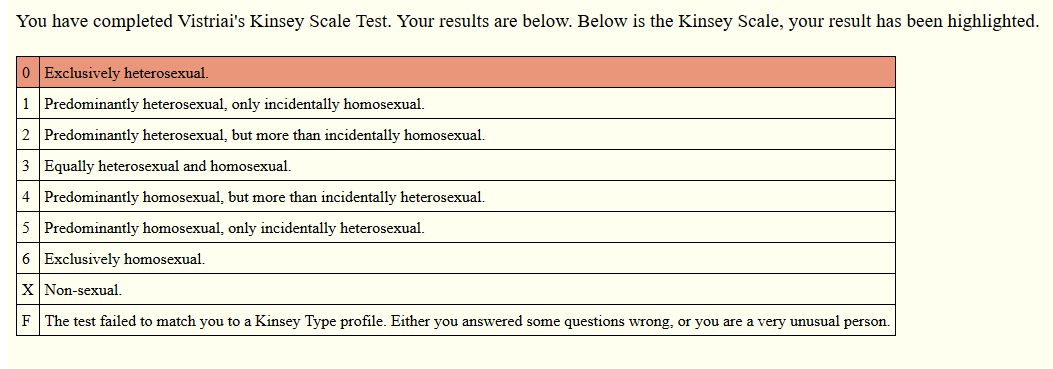Select the 'Non-sexual' row text
1053x369 pixels.
click(83, 290)
